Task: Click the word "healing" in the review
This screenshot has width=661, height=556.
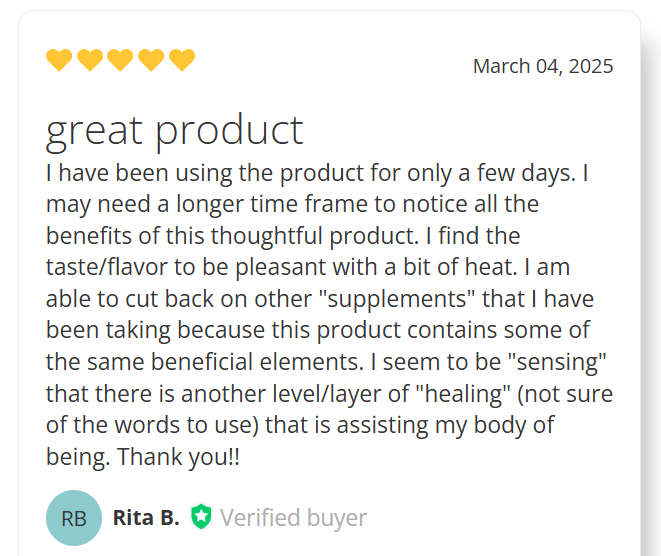Action: [x=463, y=393]
